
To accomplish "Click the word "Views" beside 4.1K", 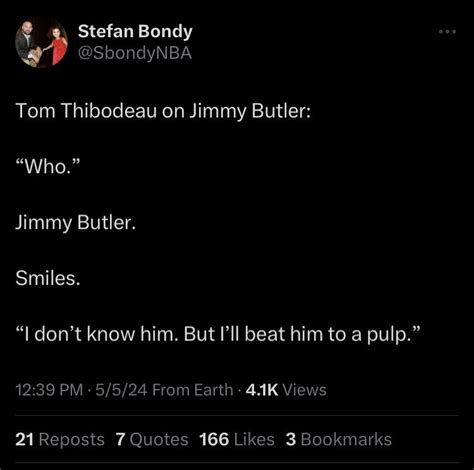I will (x=304, y=390).
